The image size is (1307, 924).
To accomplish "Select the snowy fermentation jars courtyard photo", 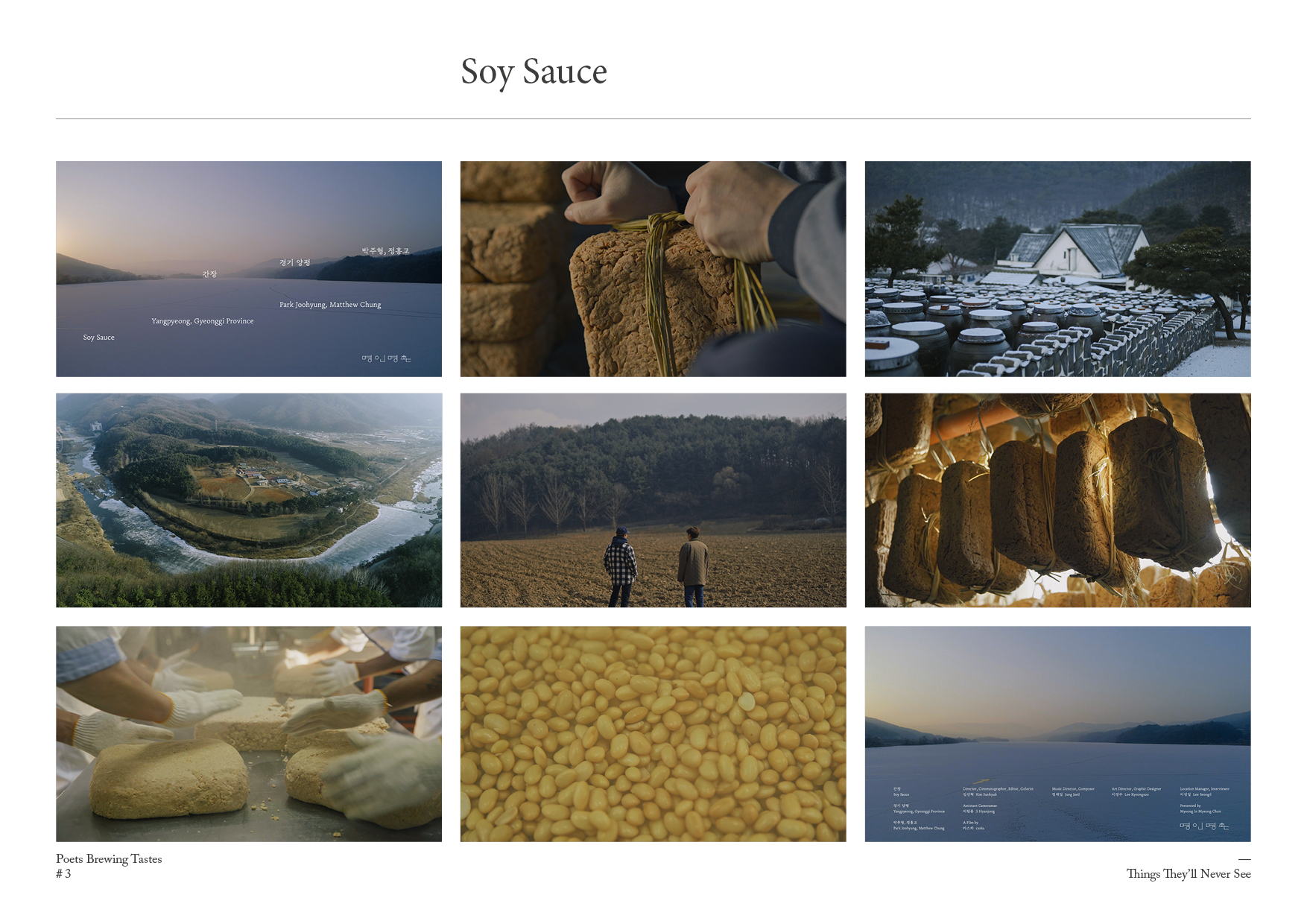I will 1057,269.
